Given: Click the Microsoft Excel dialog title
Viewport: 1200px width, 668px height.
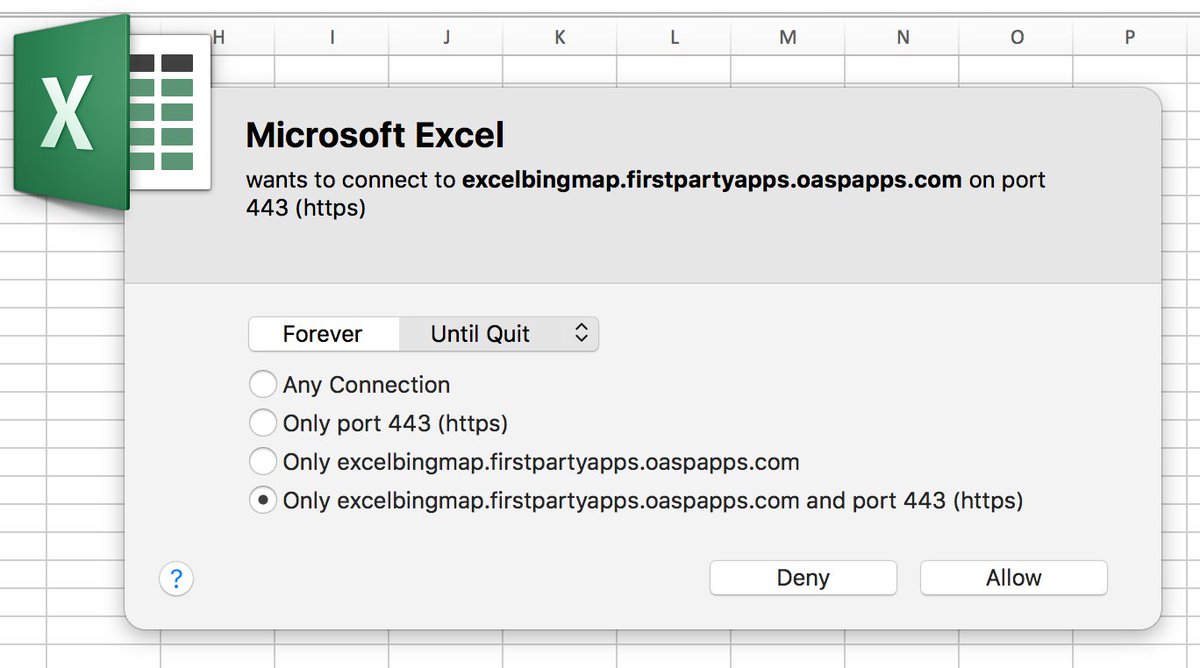Looking at the screenshot, I should click(x=375, y=135).
